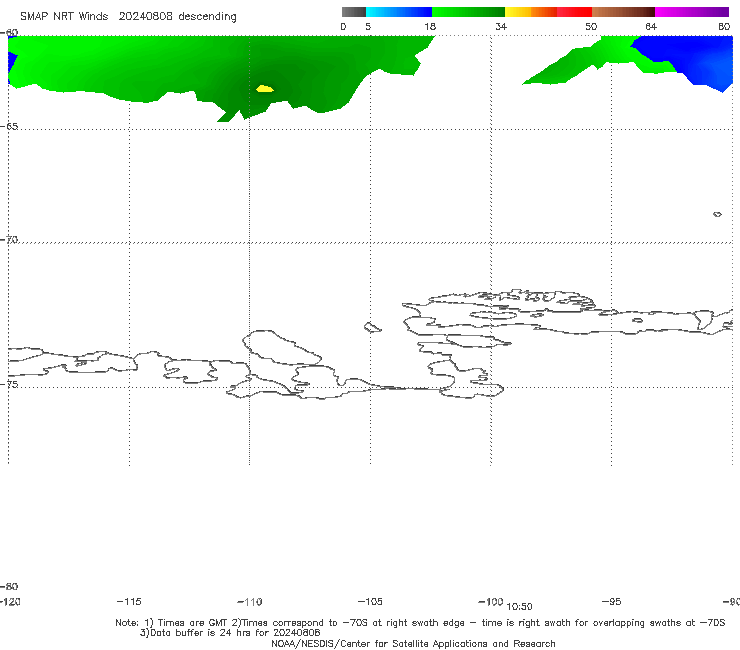The width and height of the screenshot is (740, 650).
Task: Click the longitude label -95
Action: [x=612, y=602]
